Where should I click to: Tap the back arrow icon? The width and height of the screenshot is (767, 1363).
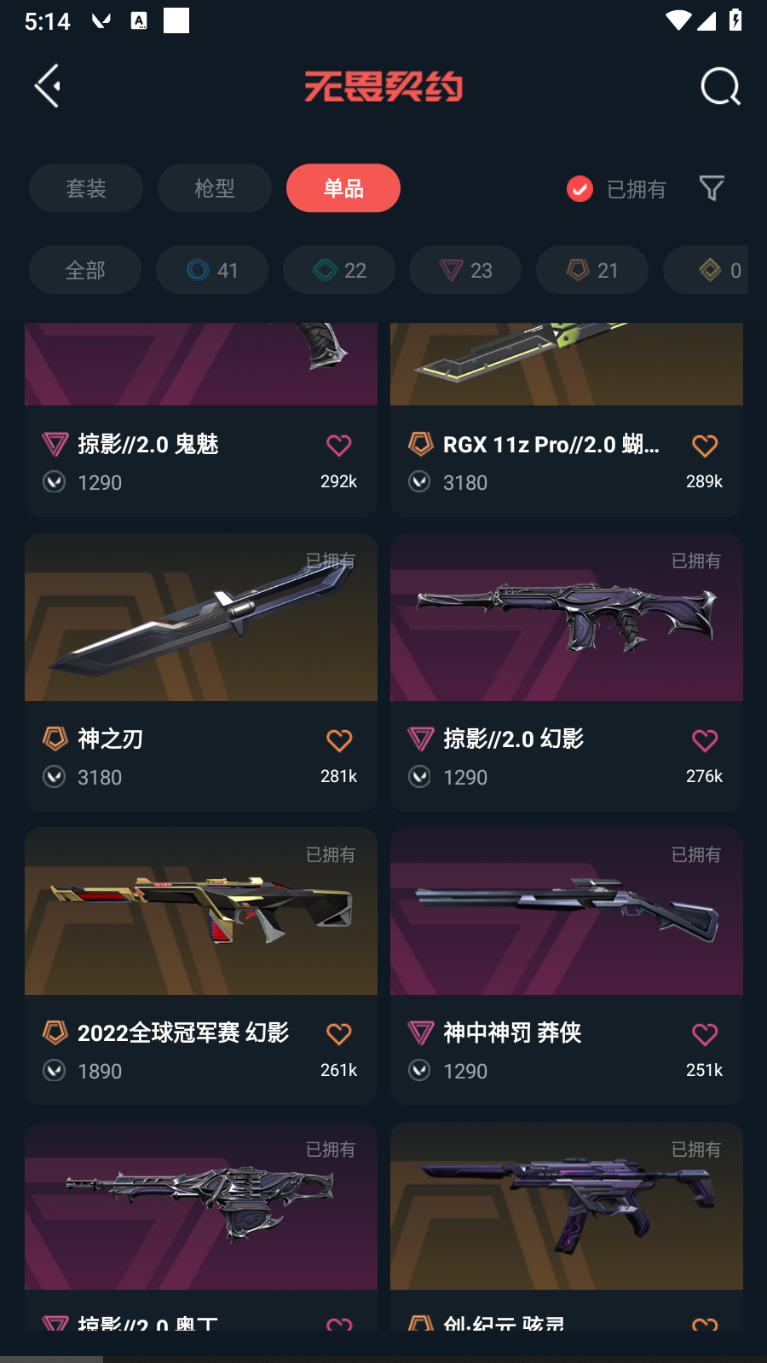[48, 86]
